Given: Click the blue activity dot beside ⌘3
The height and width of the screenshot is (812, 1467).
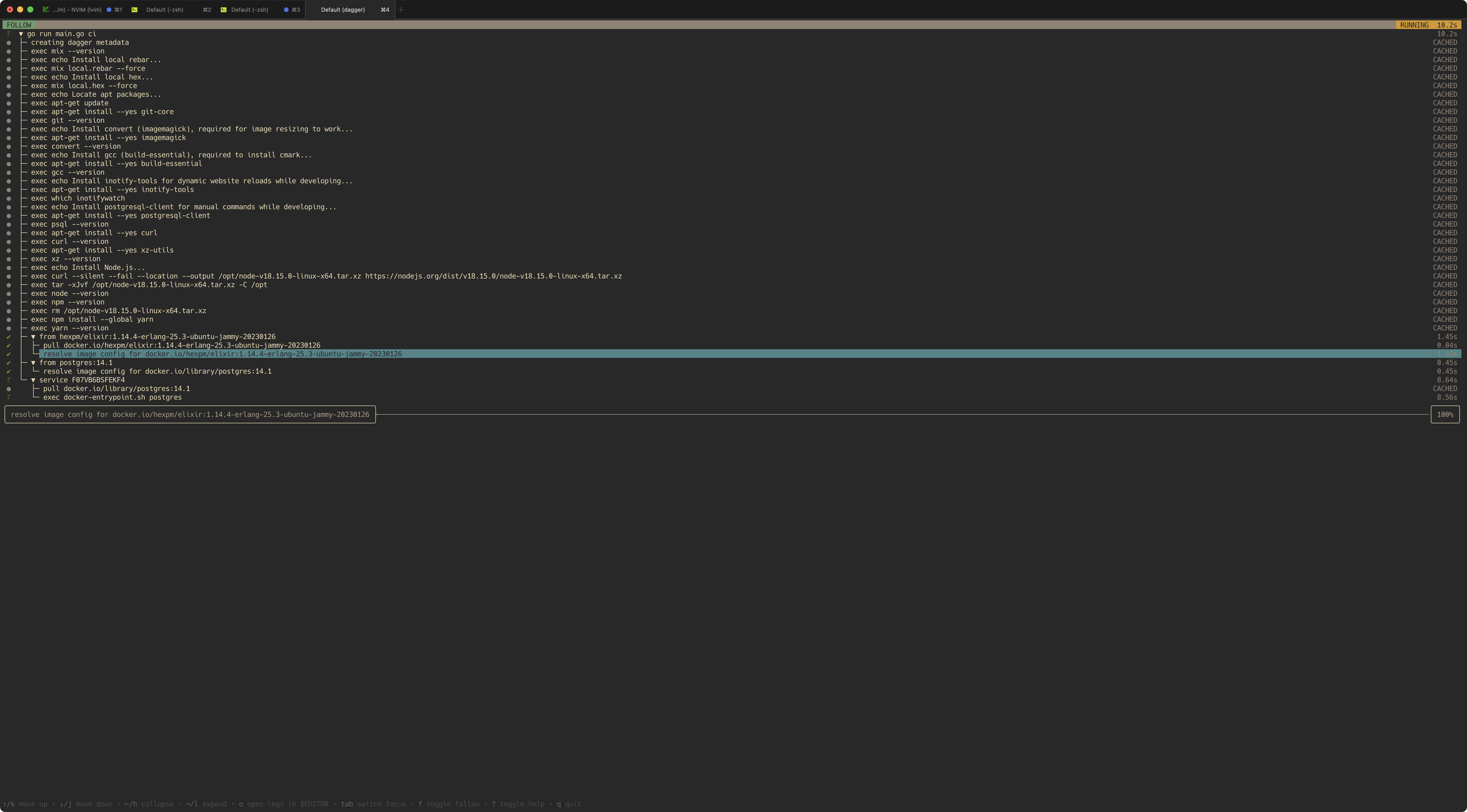Looking at the screenshot, I should (286, 10).
